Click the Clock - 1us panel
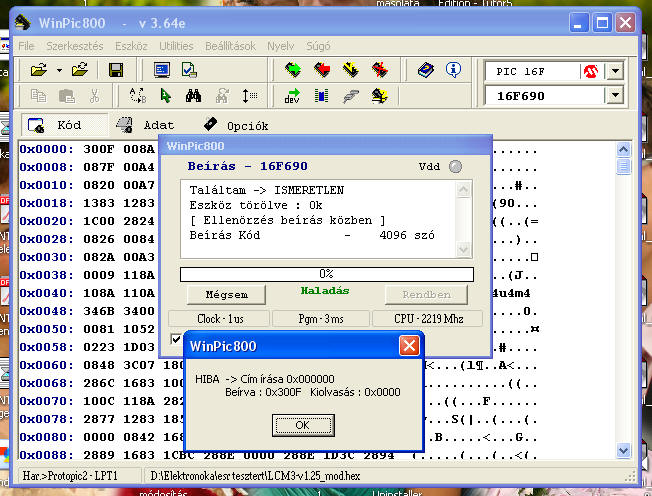652x496 pixels. pyautogui.click(x=220, y=319)
